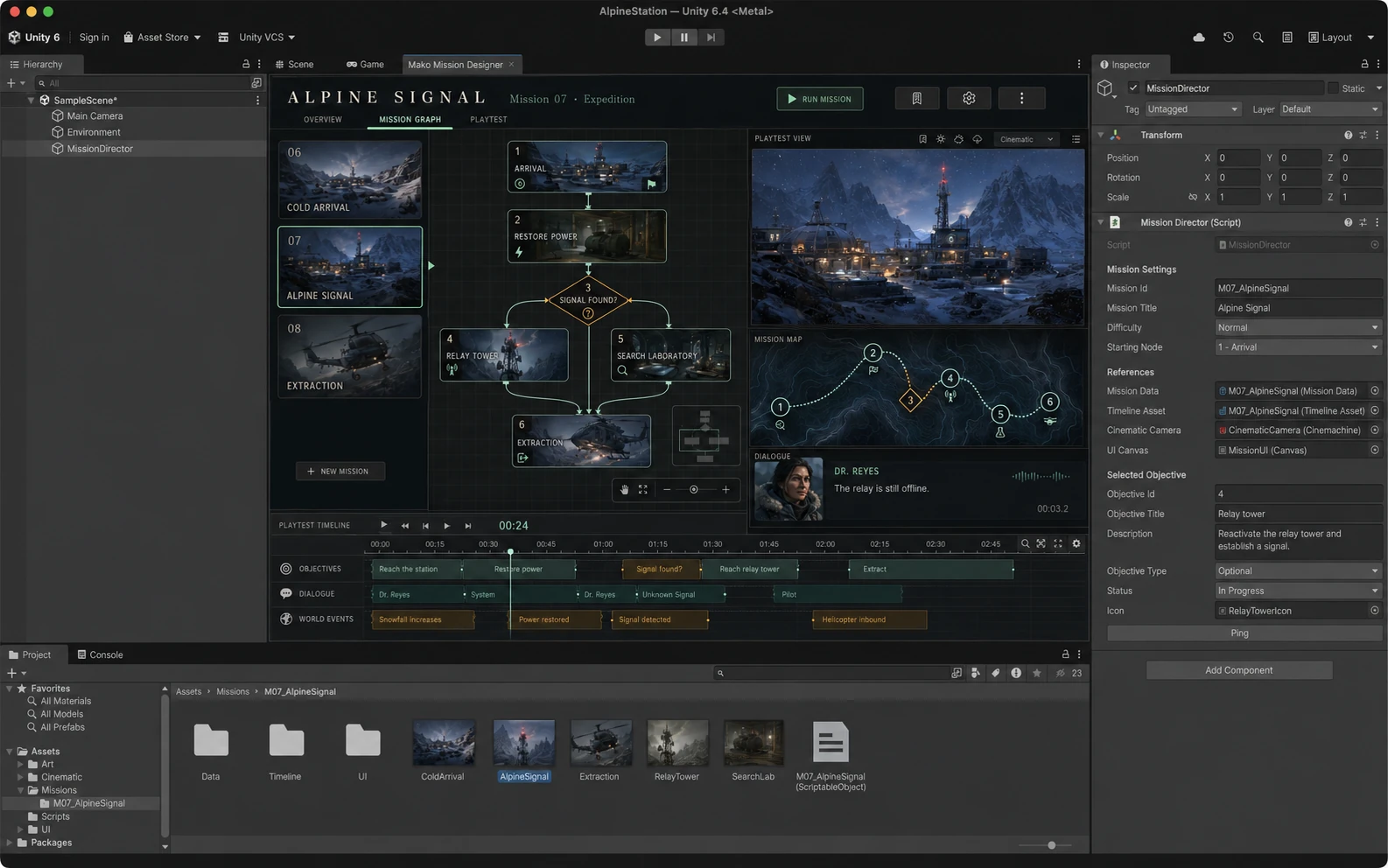Open the Difficulty dropdown set to Normal
1388x868 pixels.
[x=1299, y=327]
